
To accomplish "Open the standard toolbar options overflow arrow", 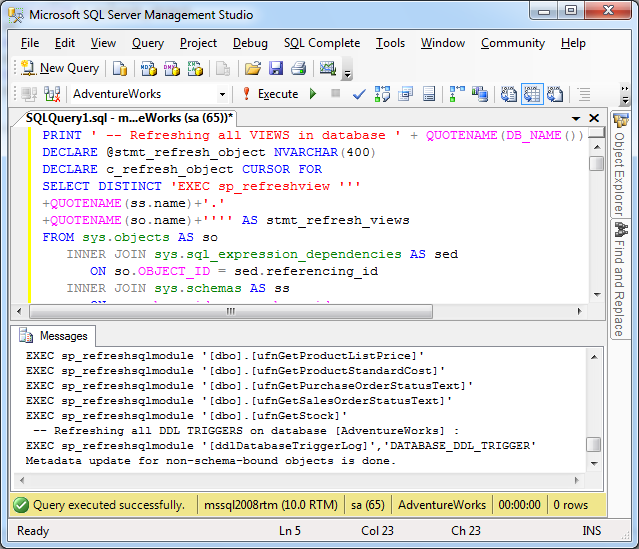I will pyautogui.click(x=347, y=74).
